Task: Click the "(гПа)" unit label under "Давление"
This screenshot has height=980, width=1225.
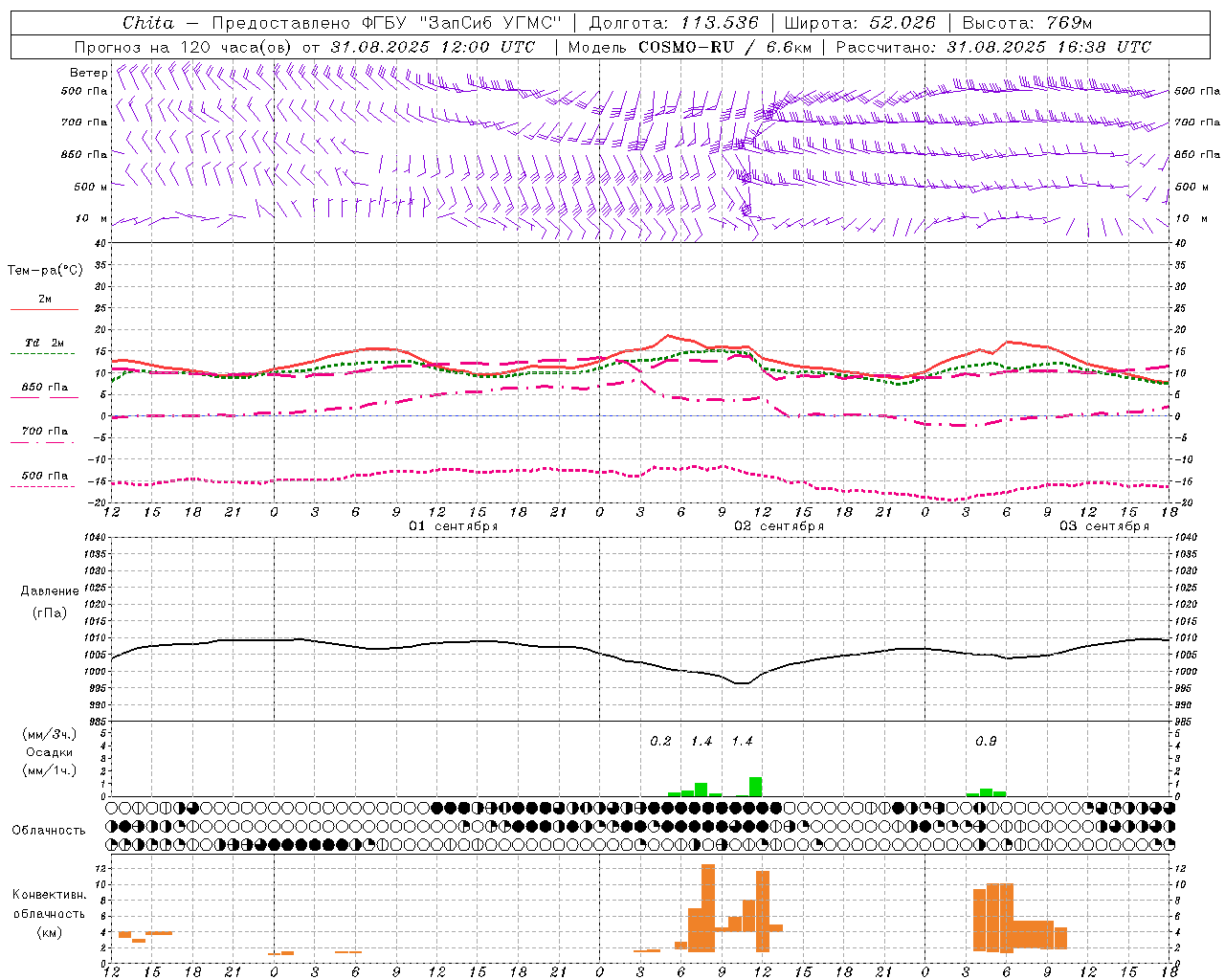Action: click(x=50, y=613)
